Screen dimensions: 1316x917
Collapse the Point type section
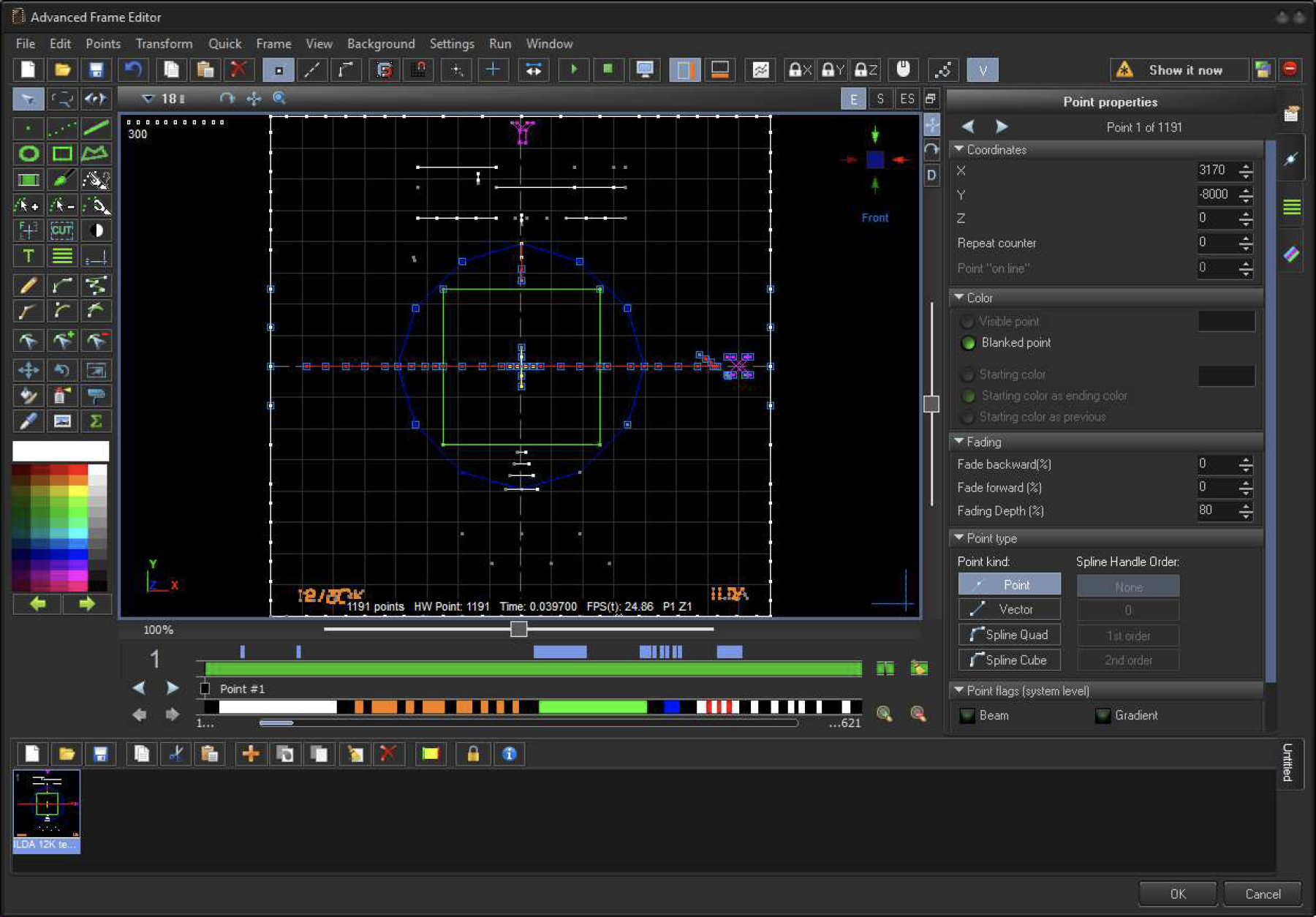click(x=958, y=537)
